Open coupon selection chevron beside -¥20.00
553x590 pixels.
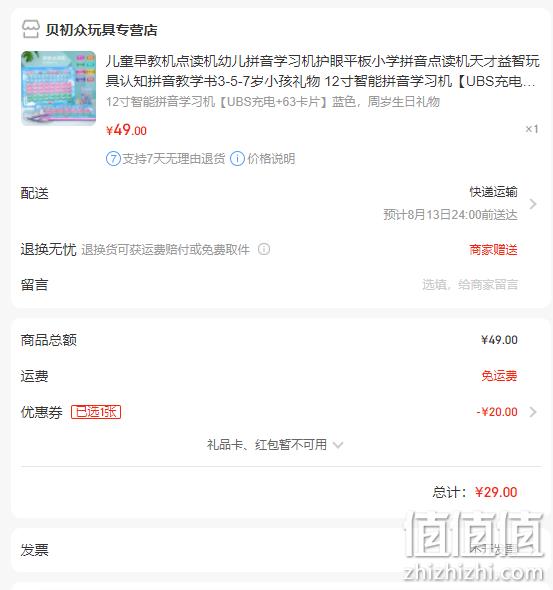pyautogui.click(x=532, y=412)
